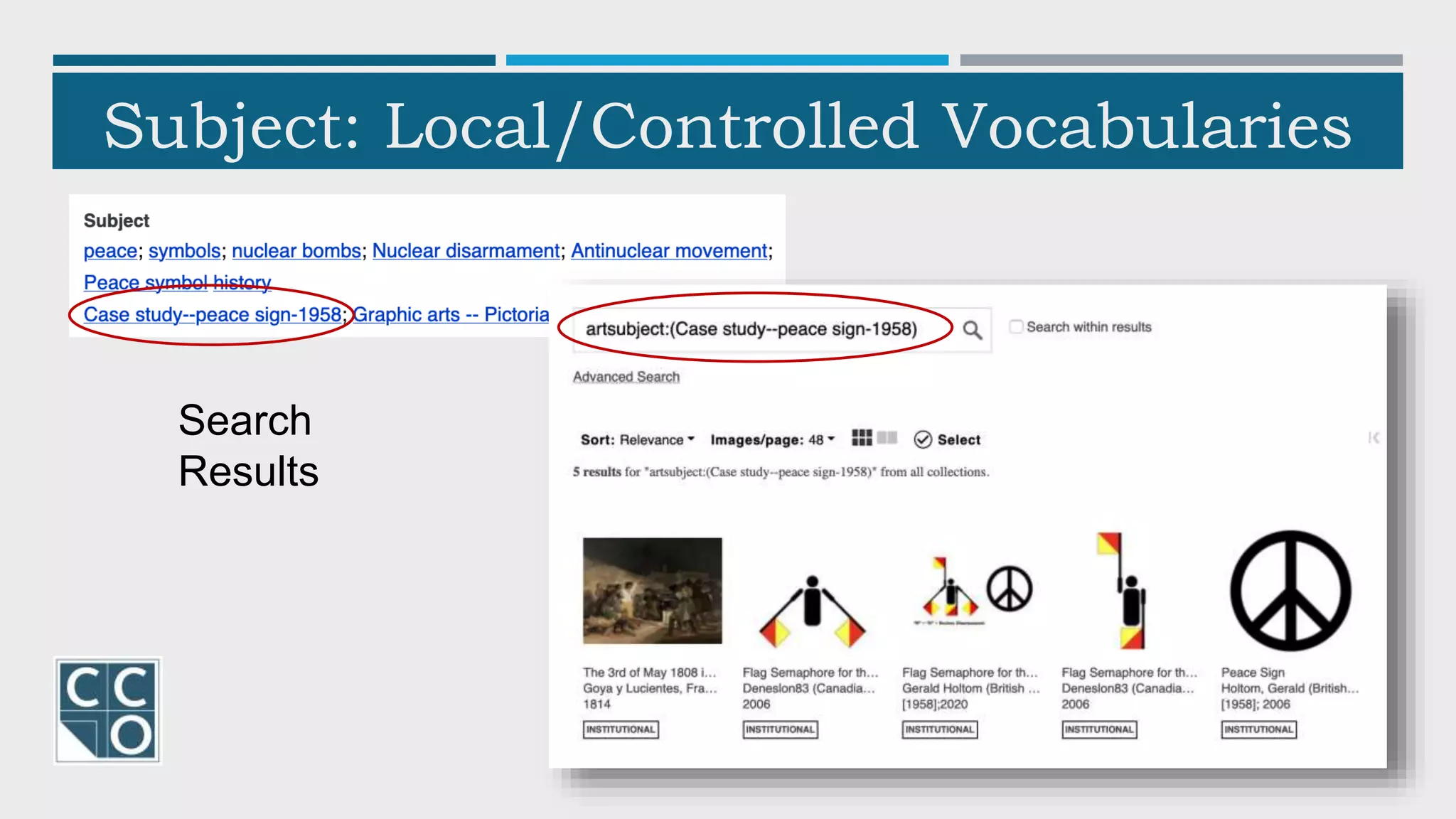Follow the Nuclear disarmament subject link
Viewport: 1456px width, 819px height.
click(466, 251)
